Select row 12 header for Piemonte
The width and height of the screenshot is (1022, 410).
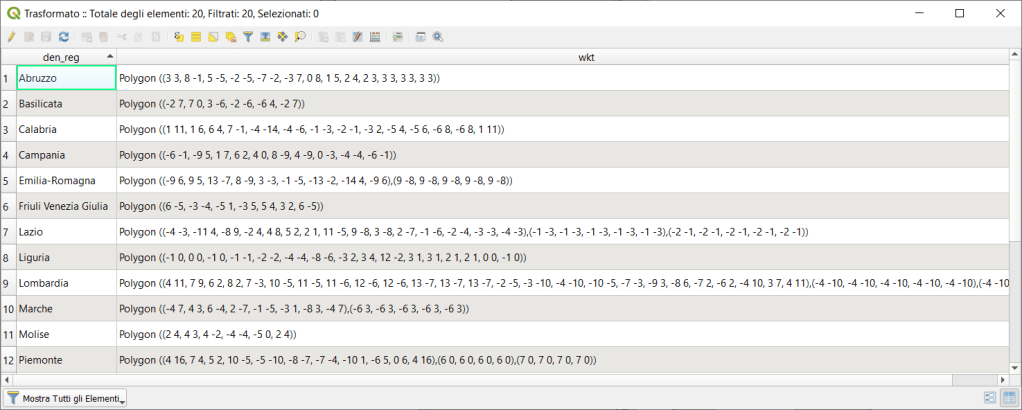8,360
